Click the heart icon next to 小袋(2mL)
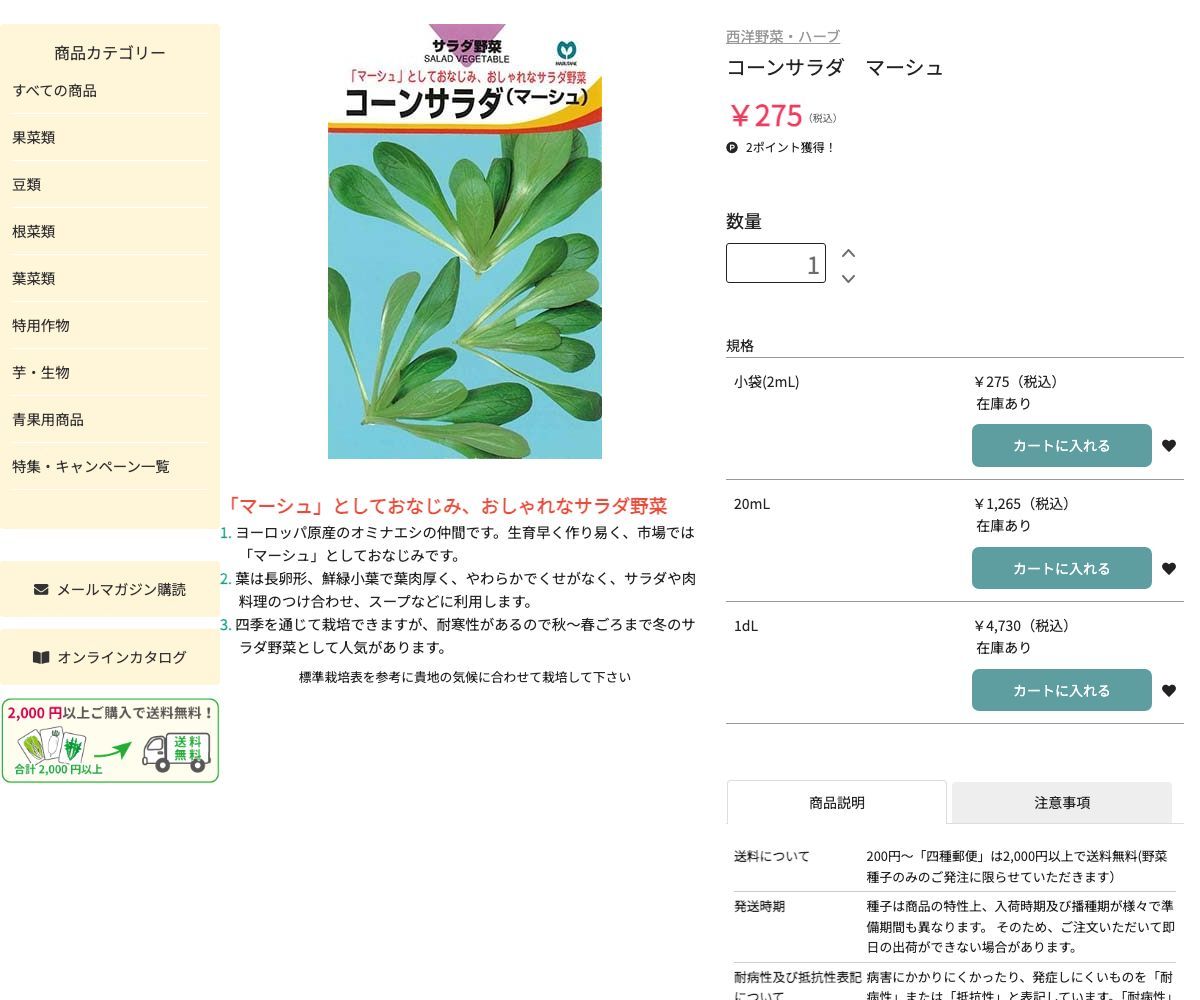The image size is (1200, 1000). 1169,446
